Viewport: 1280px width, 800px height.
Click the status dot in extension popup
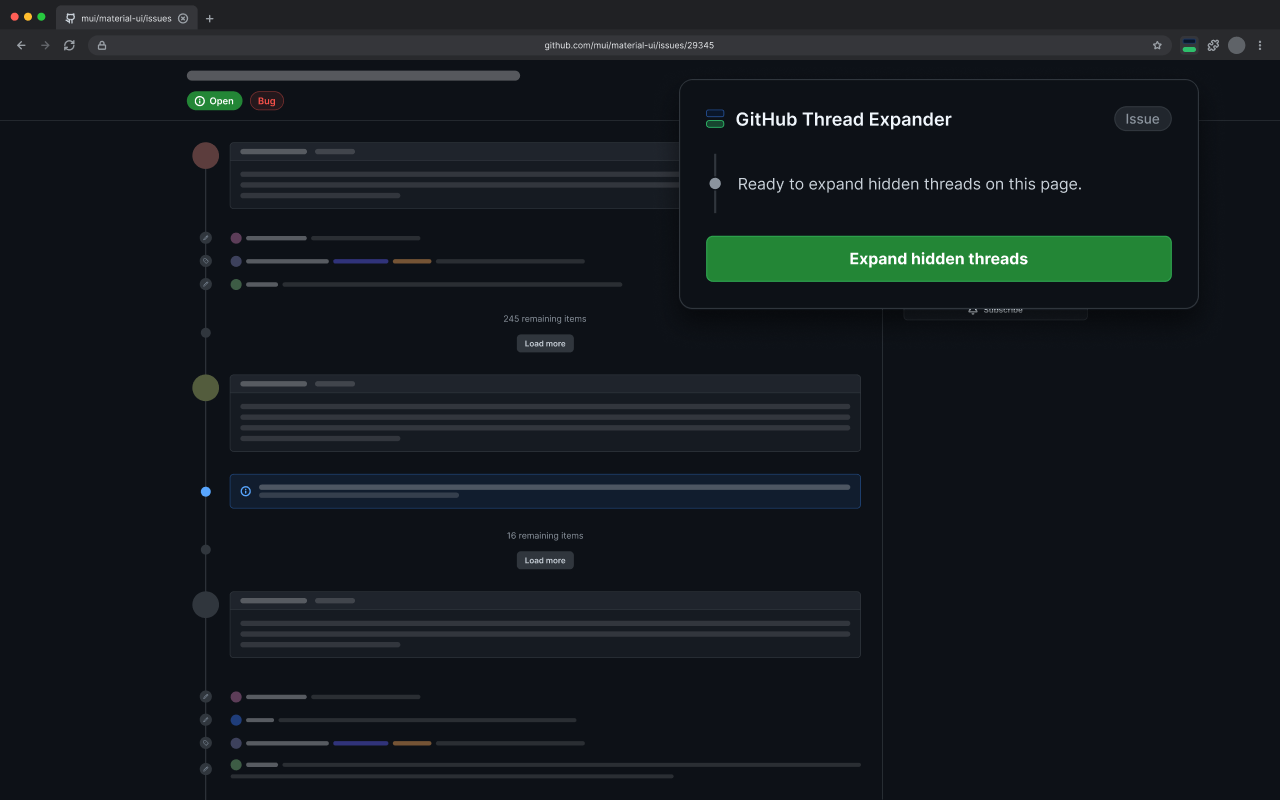[x=715, y=184]
